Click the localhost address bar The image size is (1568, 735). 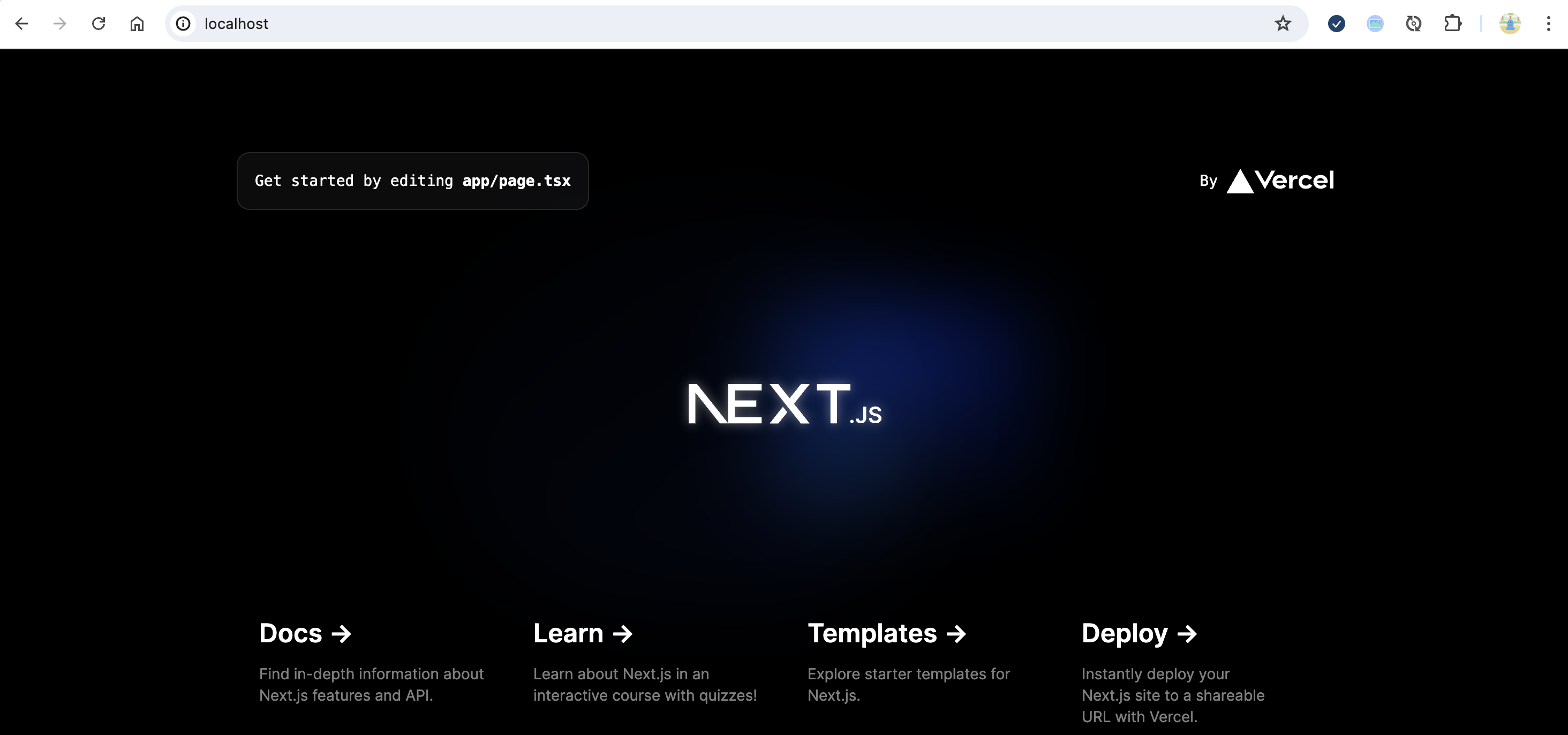(730, 24)
